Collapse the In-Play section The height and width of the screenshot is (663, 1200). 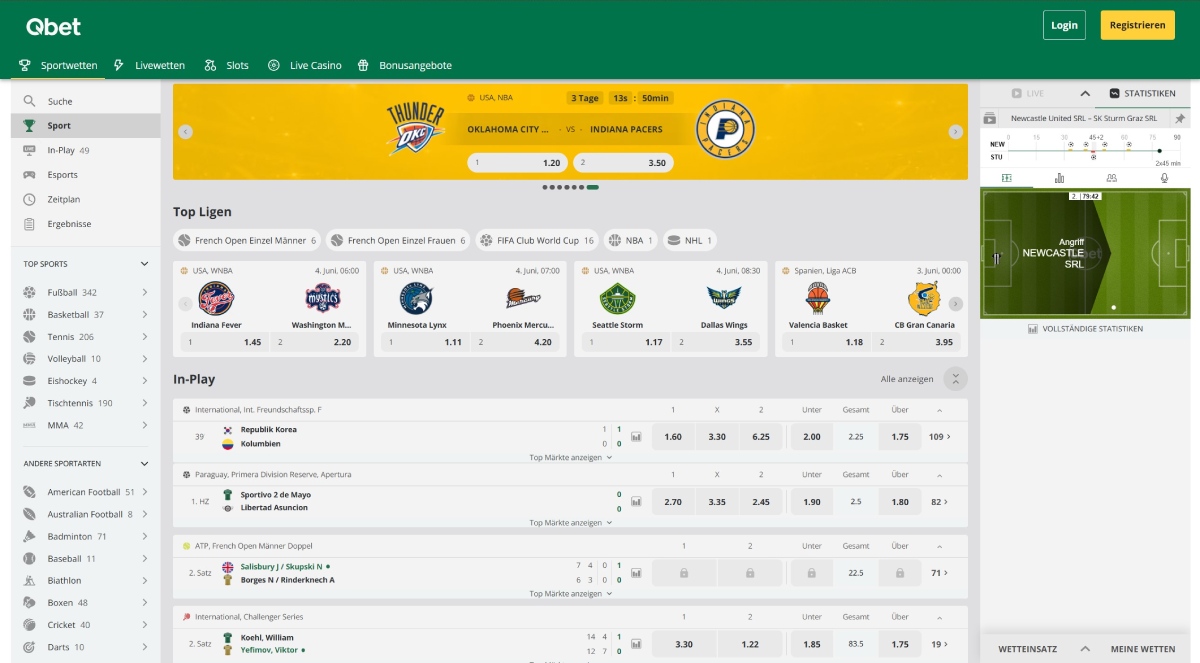point(956,379)
